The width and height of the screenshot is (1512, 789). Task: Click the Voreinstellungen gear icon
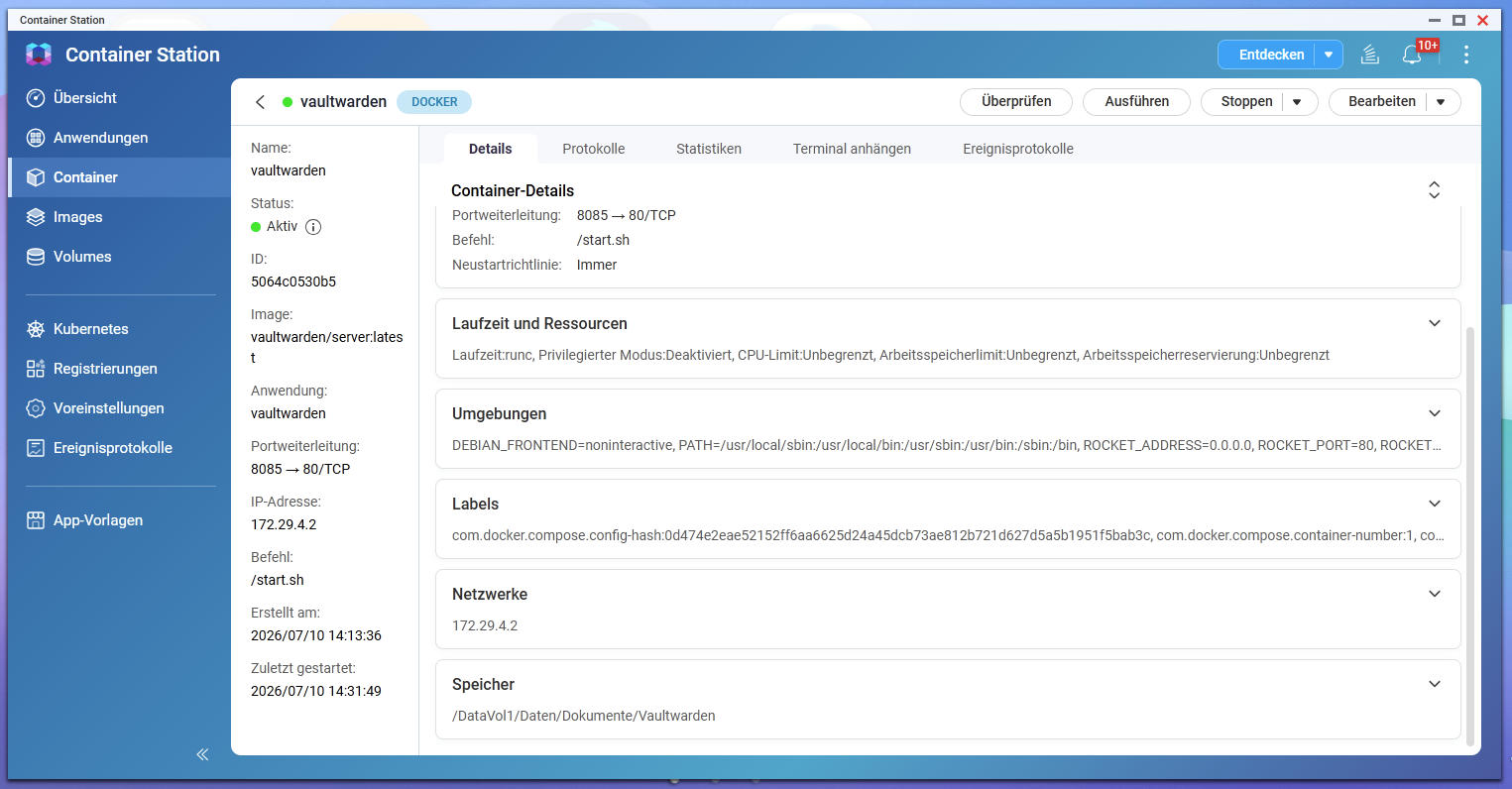tap(36, 408)
